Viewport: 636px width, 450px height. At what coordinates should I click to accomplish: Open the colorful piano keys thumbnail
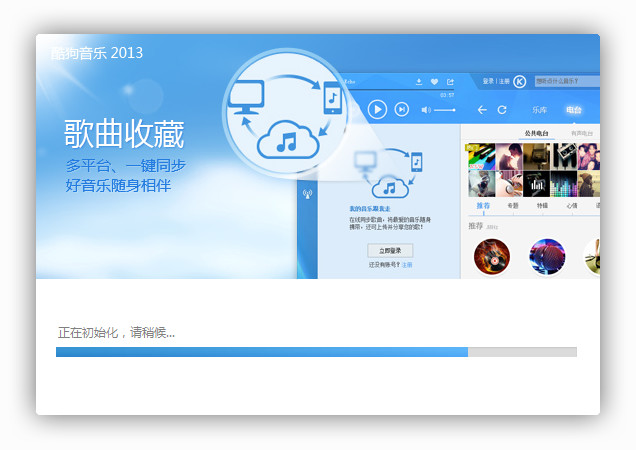[481, 157]
